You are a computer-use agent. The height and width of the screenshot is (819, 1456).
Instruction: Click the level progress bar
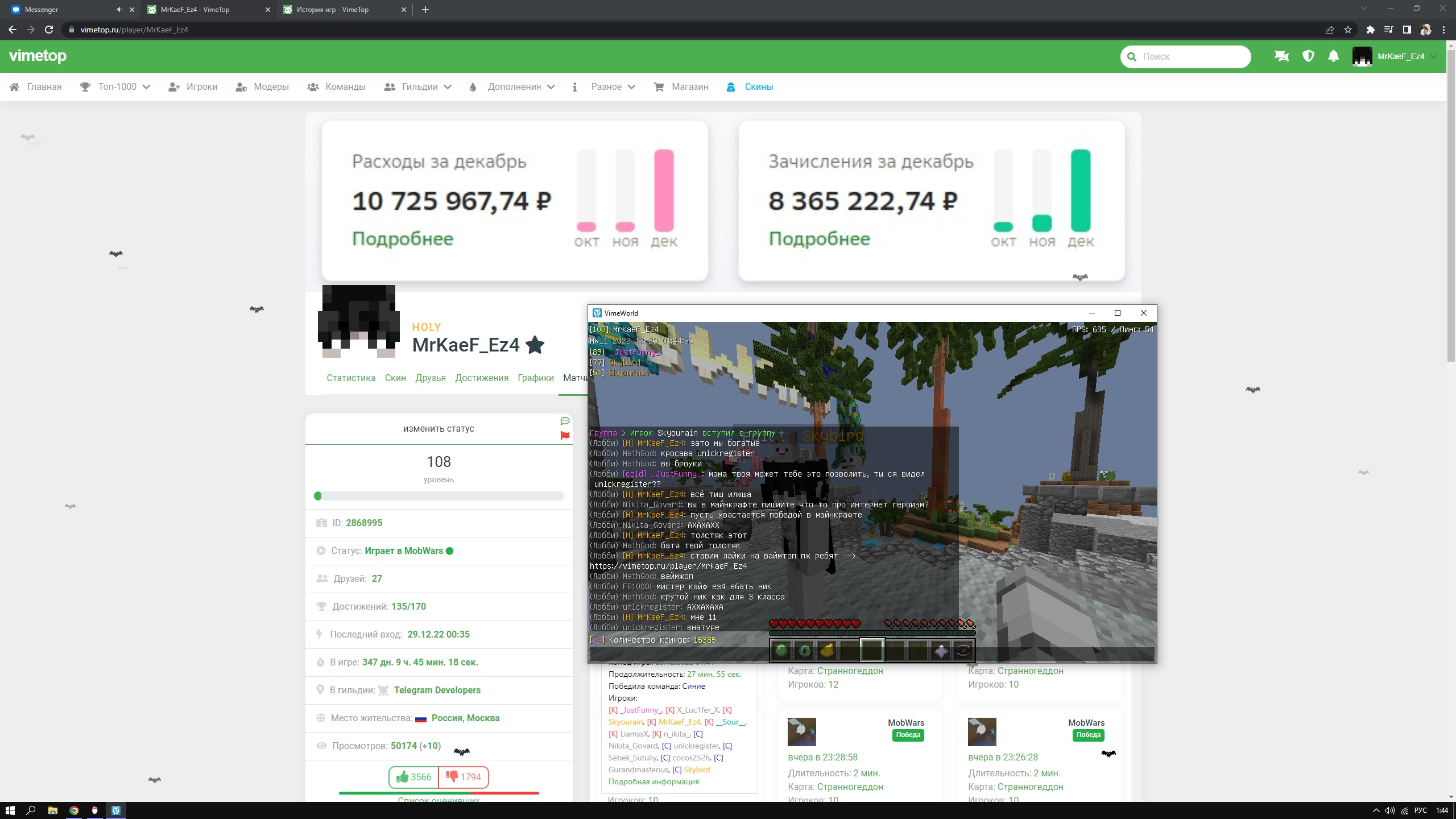click(439, 496)
